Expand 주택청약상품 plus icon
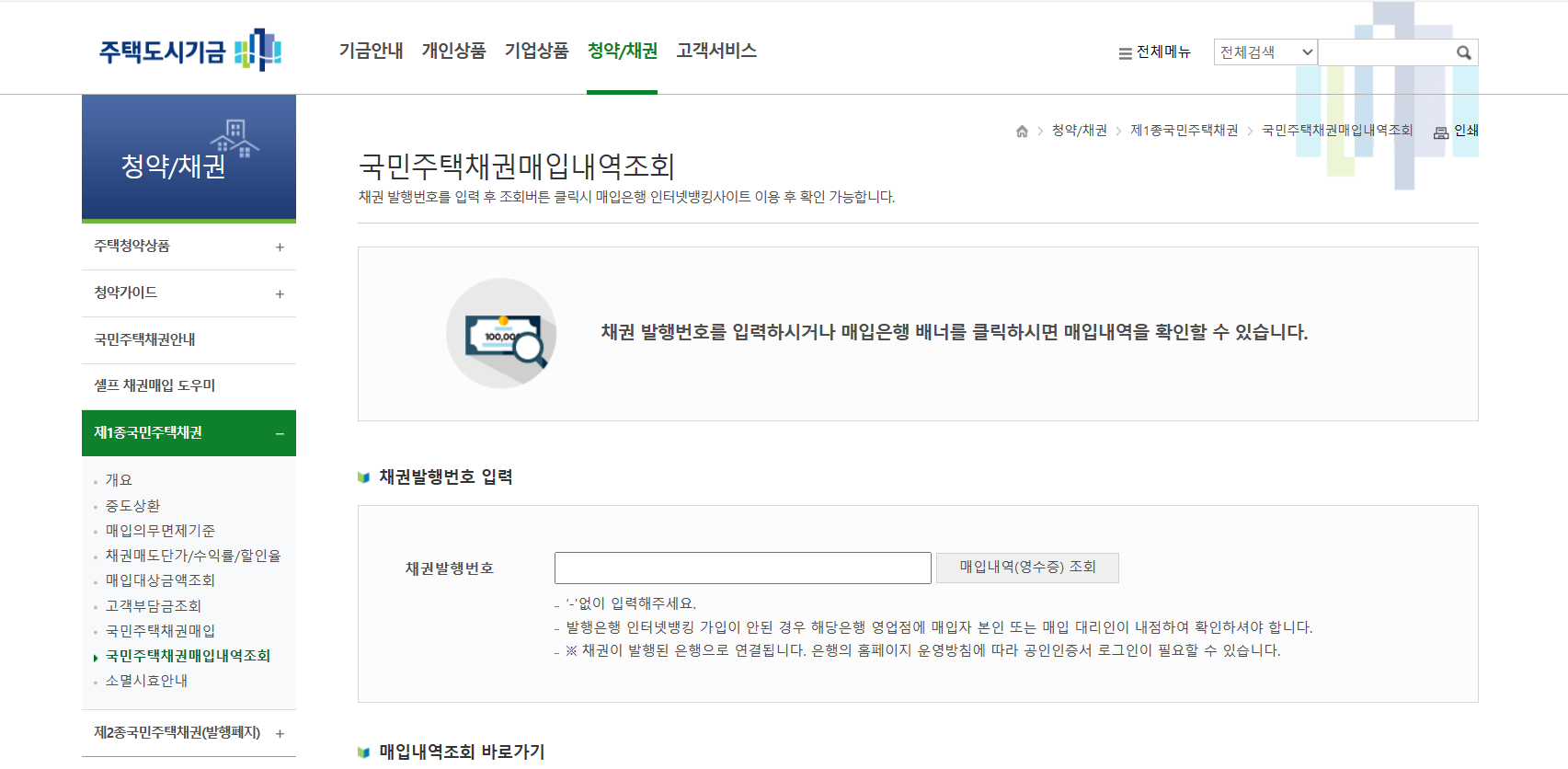The width and height of the screenshot is (1568, 769). coord(280,247)
